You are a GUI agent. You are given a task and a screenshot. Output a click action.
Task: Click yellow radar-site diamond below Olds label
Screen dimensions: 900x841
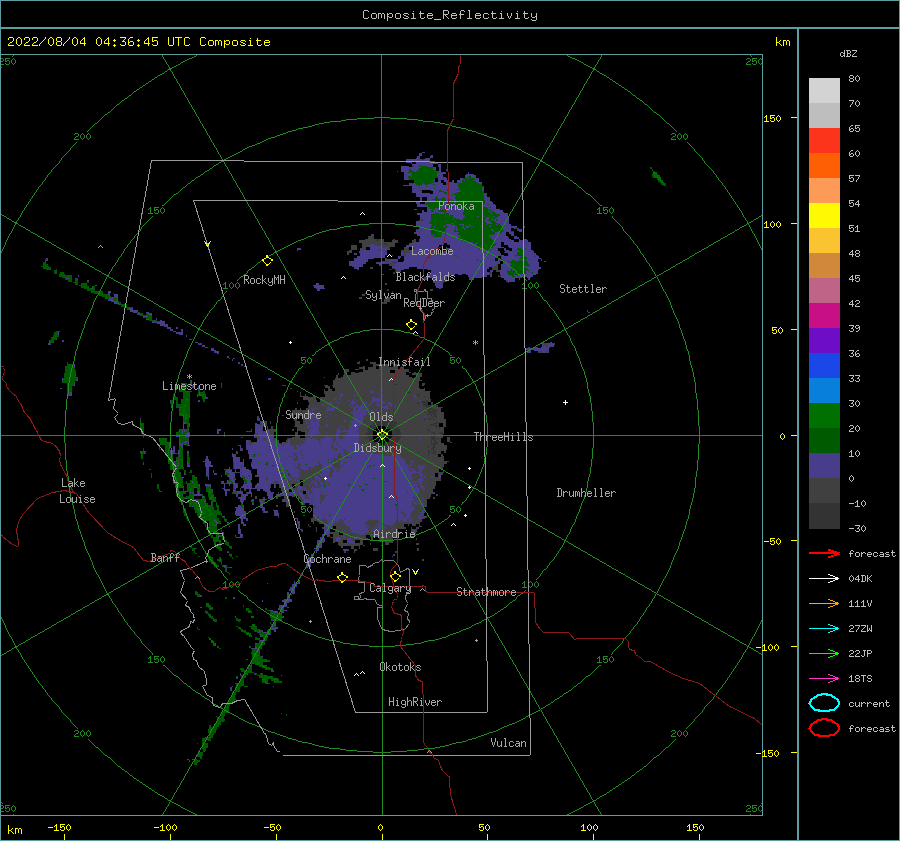click(x=382, y=435)
